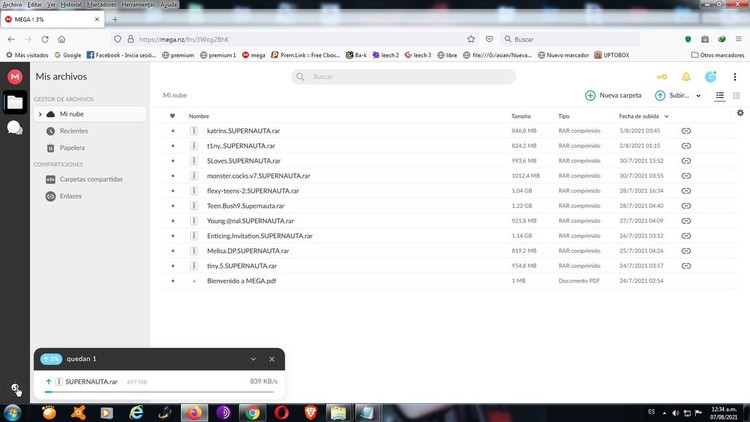Click the gold key recovery icon

(x=661, y=77)
